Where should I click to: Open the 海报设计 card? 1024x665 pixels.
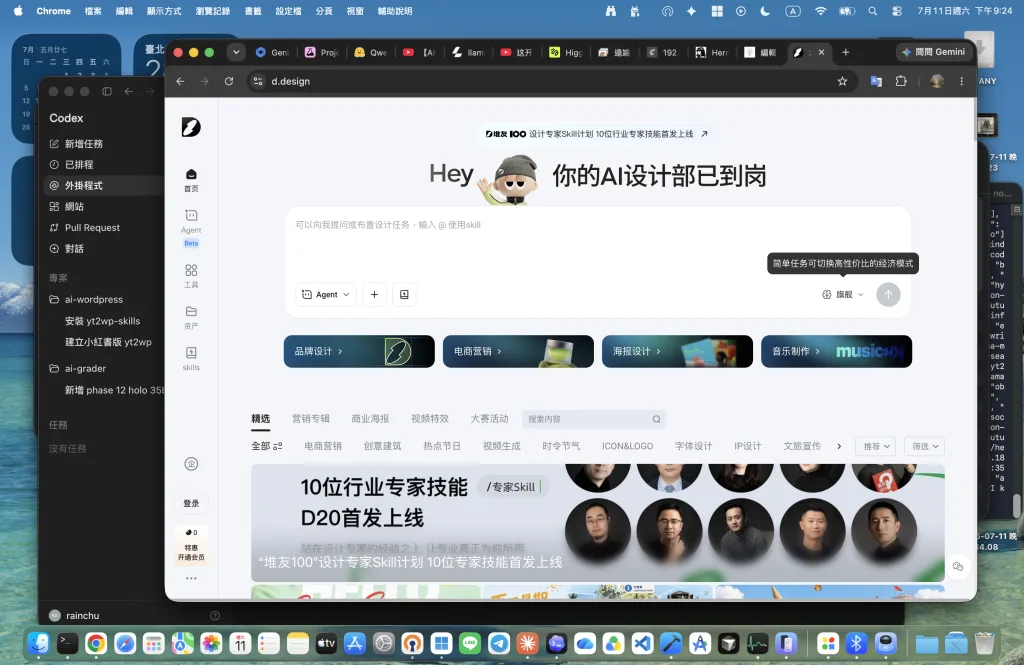pyautogui.click(x=677, y=351)
